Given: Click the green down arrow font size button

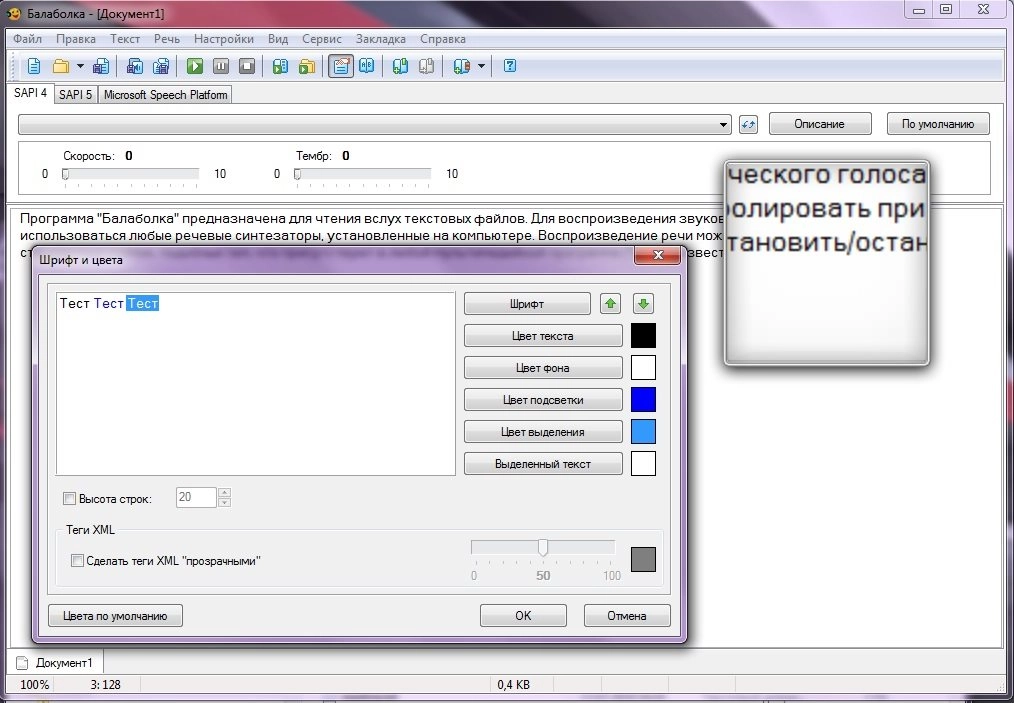Looking at the screenshot, I should coord(643,303).
